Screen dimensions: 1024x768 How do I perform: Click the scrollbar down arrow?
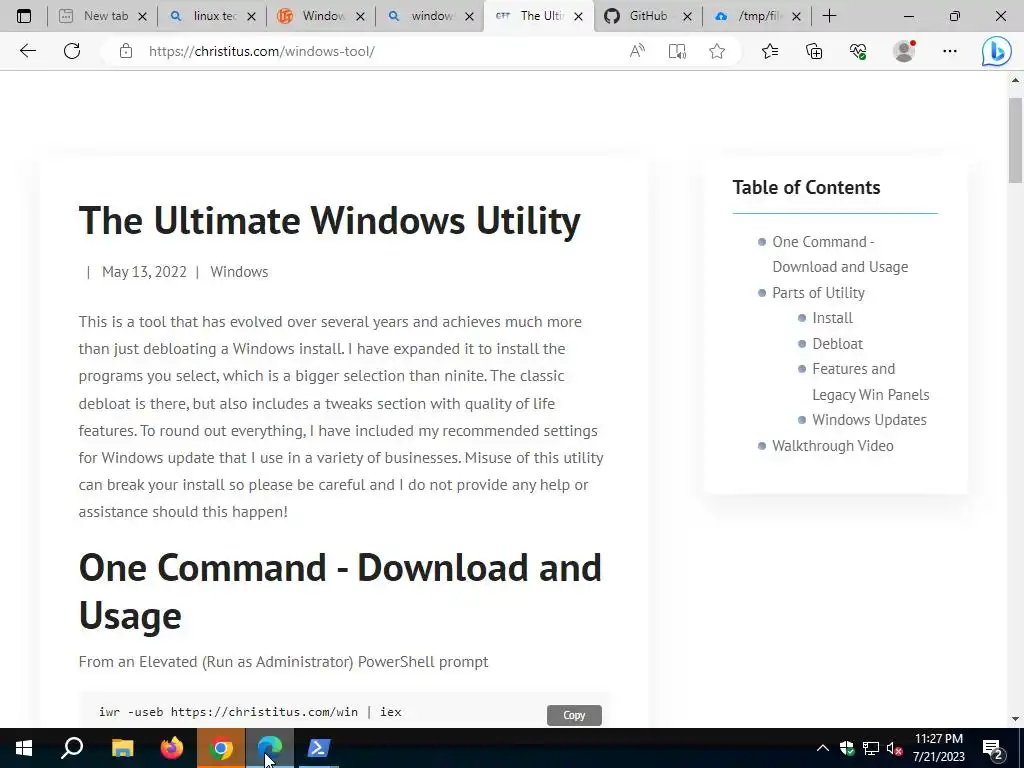pyautogui.click(x=1015, y=719)
